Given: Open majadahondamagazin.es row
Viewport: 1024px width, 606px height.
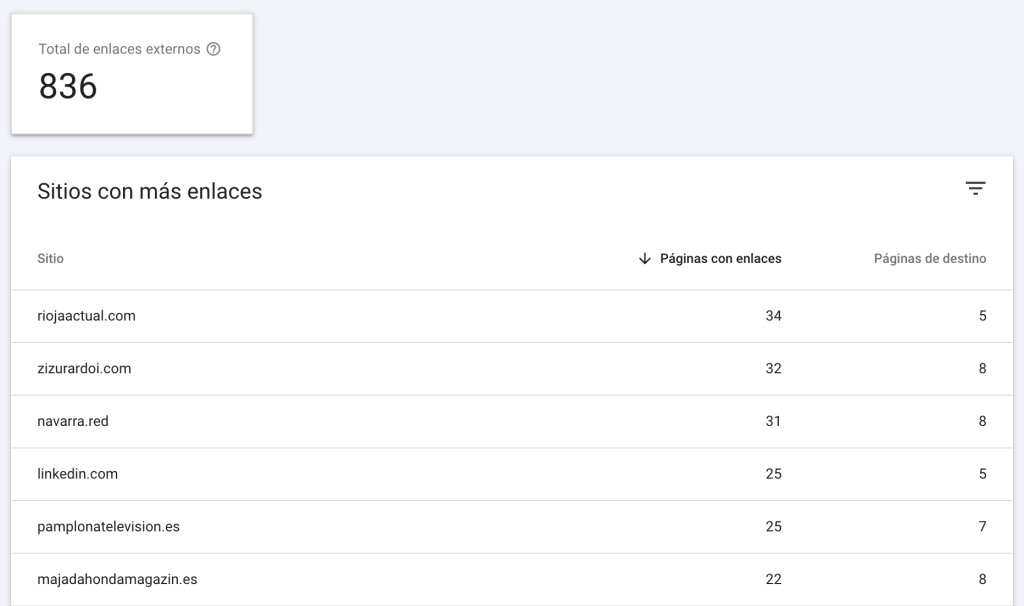Looking at the screenshot, I should pos(512,580).
